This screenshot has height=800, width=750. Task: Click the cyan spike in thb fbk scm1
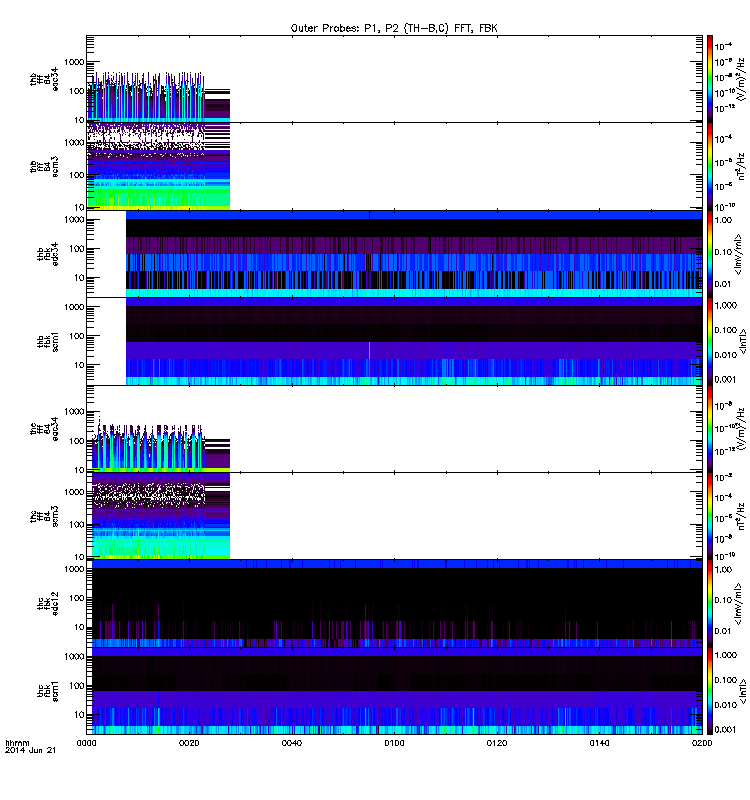(369, 350)
